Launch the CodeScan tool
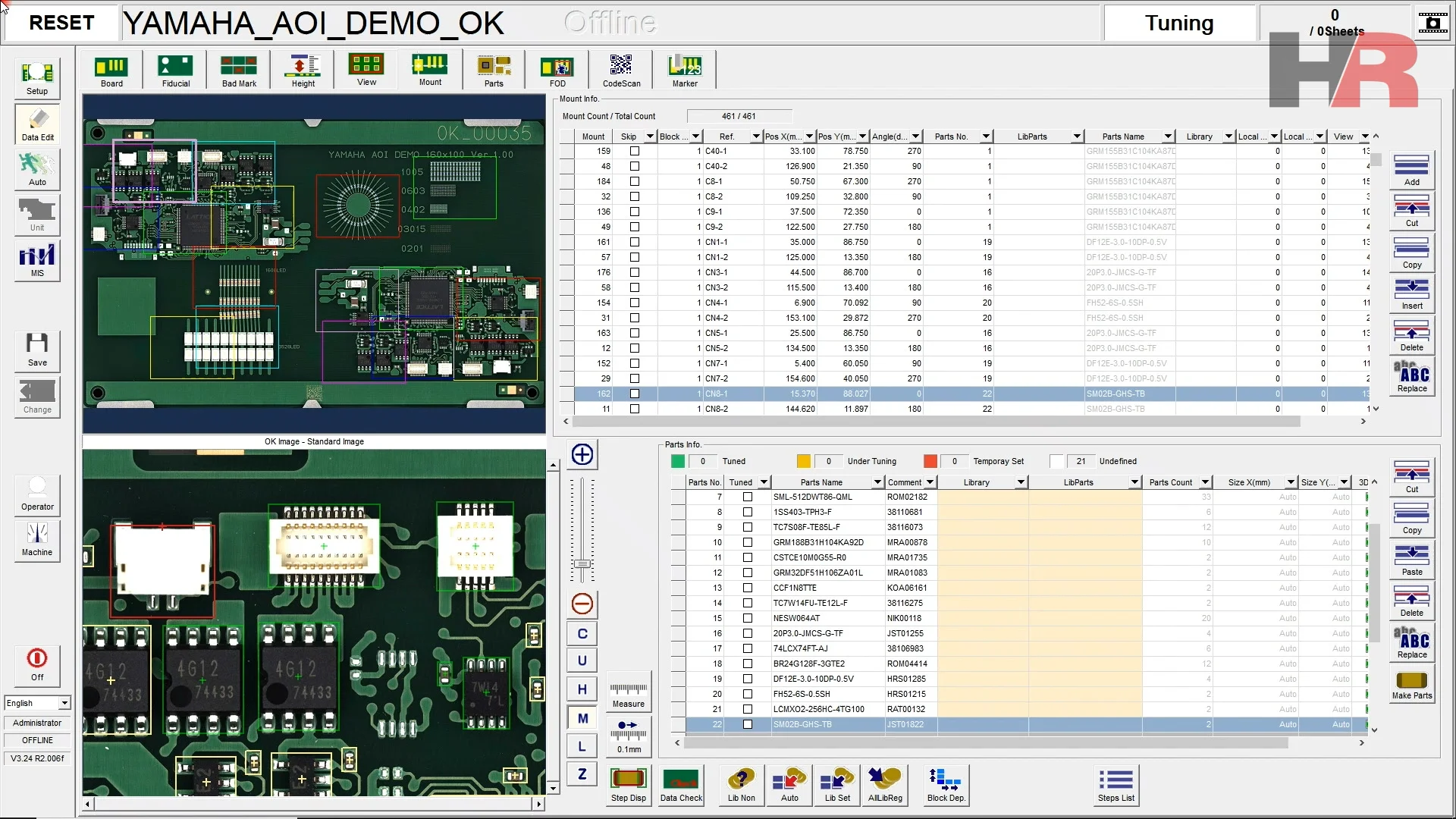Viewport: 1456px width, 819px height. point(621,71)
